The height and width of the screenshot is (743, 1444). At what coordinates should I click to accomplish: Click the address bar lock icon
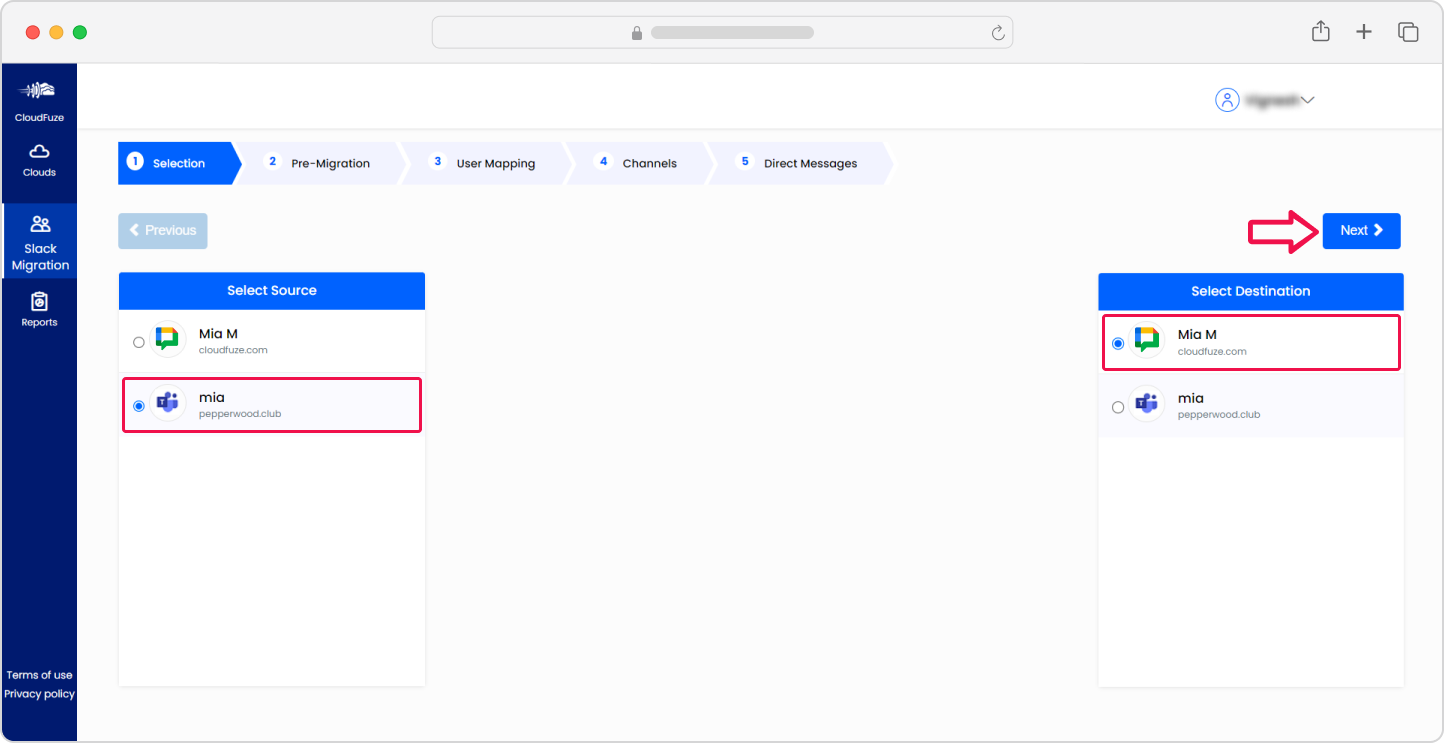(637, 33)
